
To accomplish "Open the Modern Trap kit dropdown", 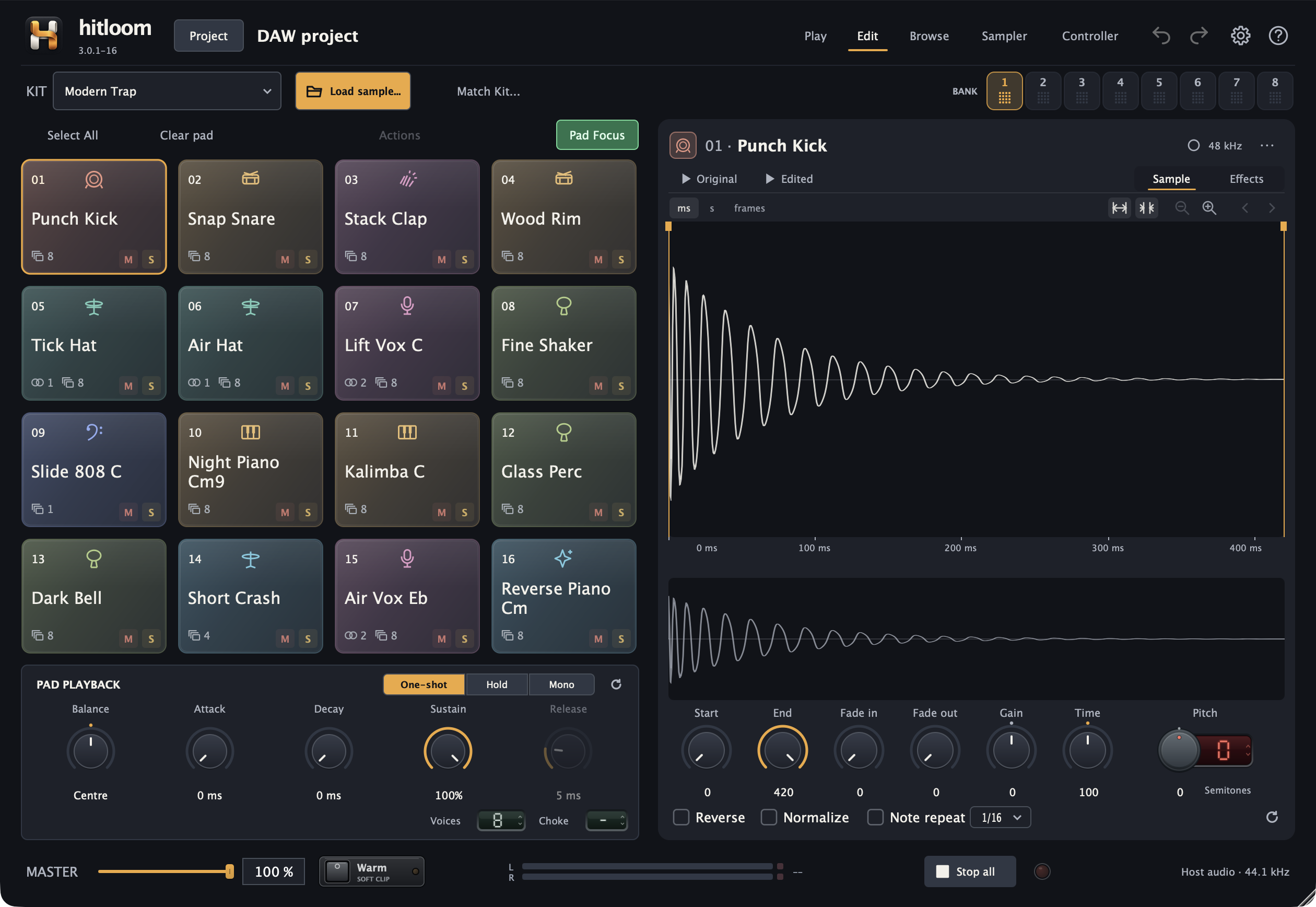I will coord(167,91).
